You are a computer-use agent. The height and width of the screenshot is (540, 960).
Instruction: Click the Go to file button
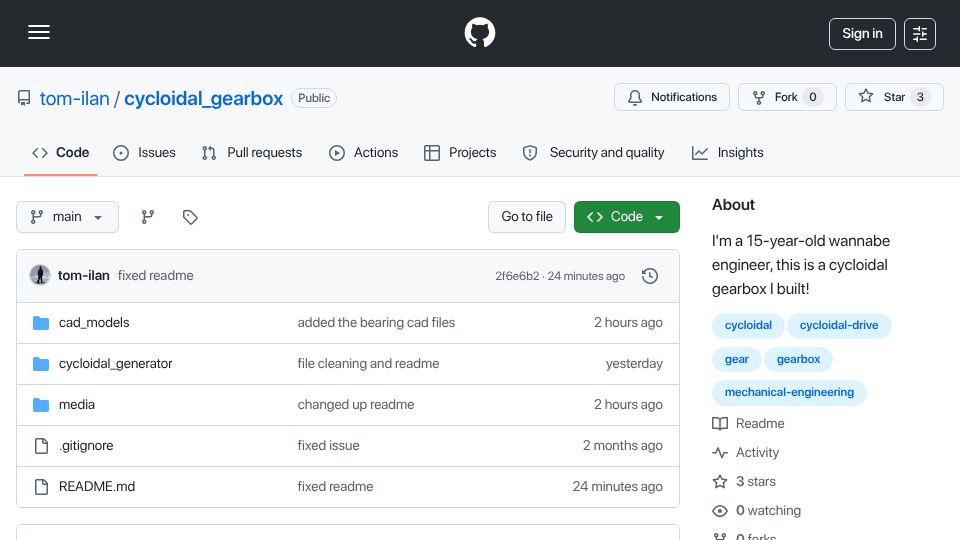[x=527, y=217]
